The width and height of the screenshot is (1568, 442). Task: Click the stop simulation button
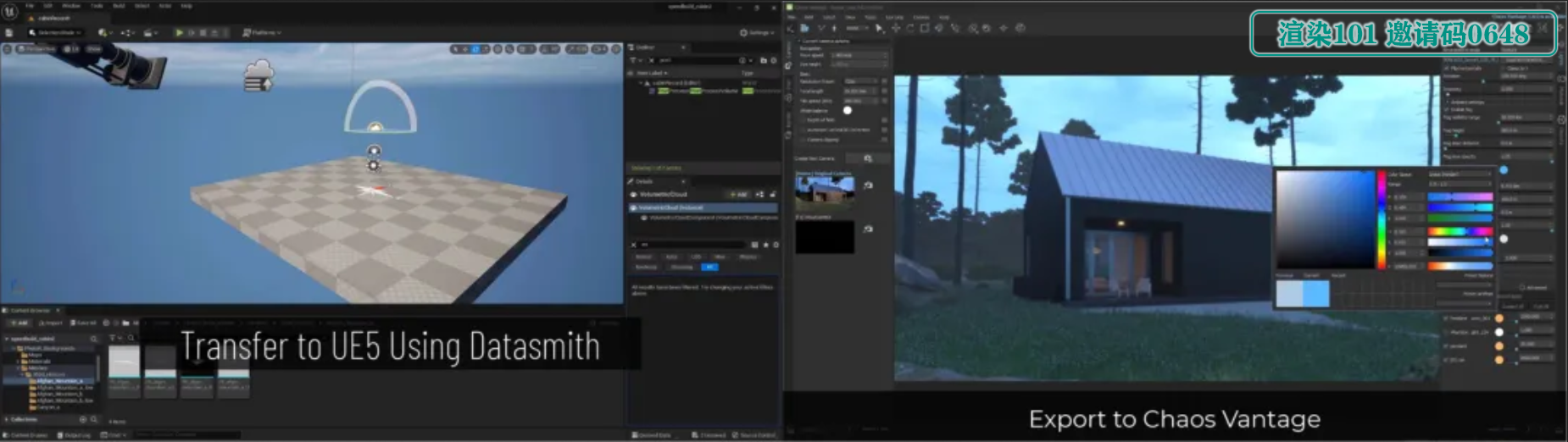(x=203, y=33)
